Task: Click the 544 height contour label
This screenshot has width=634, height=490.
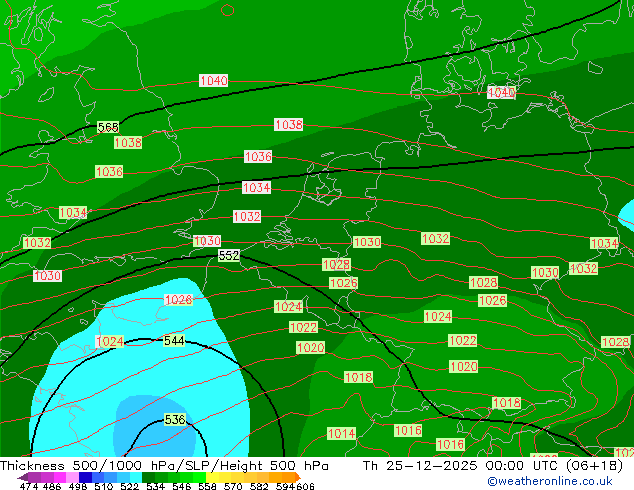Action: click(x=174, y=341)
